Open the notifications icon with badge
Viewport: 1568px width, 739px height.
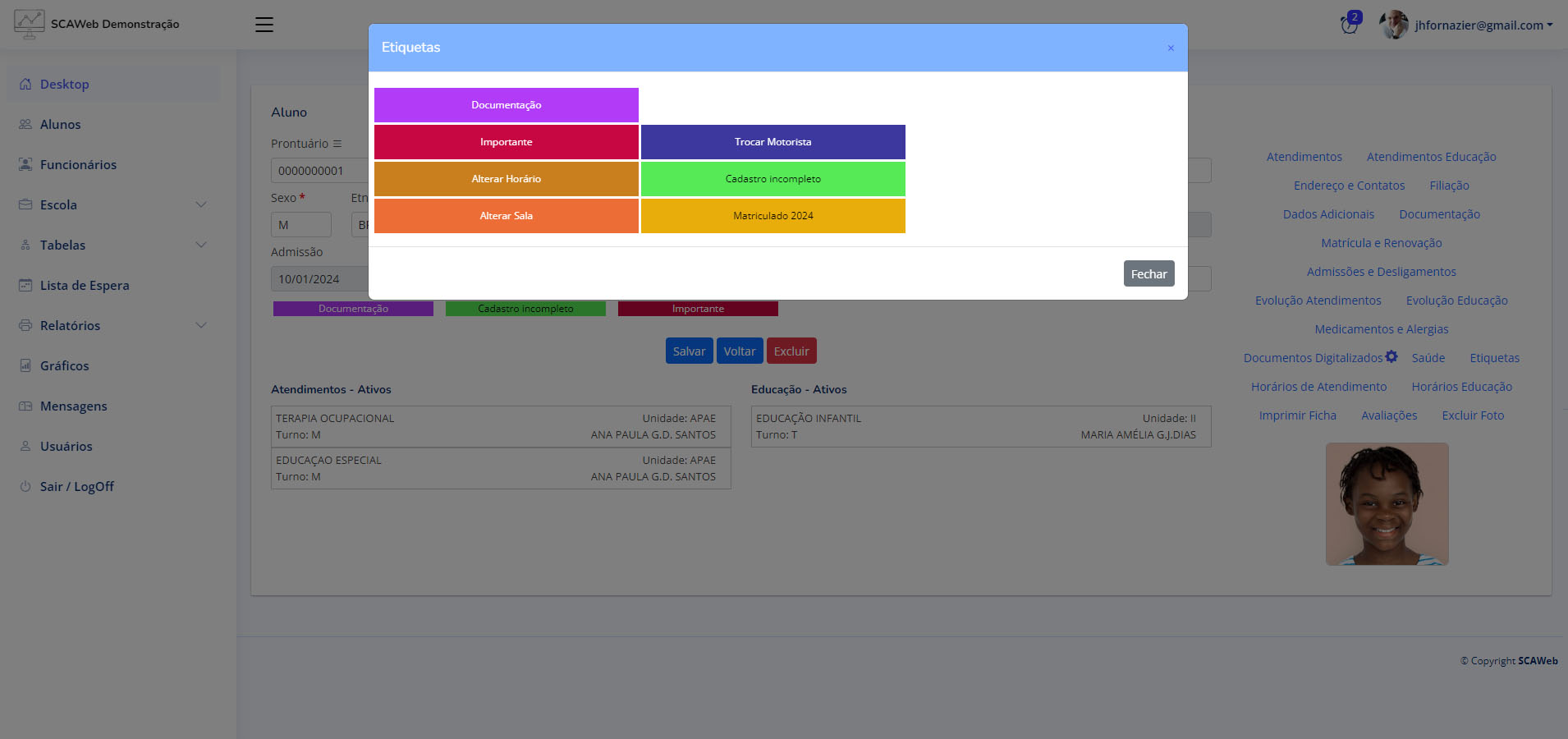click(1350, 24)
